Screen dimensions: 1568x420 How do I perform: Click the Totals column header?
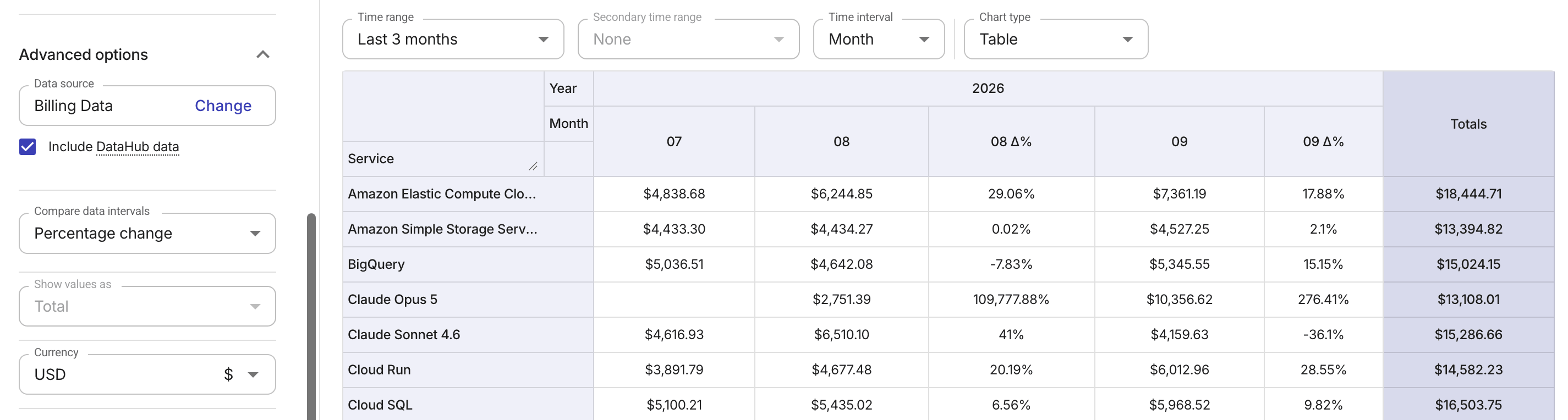coord(1468,124)
